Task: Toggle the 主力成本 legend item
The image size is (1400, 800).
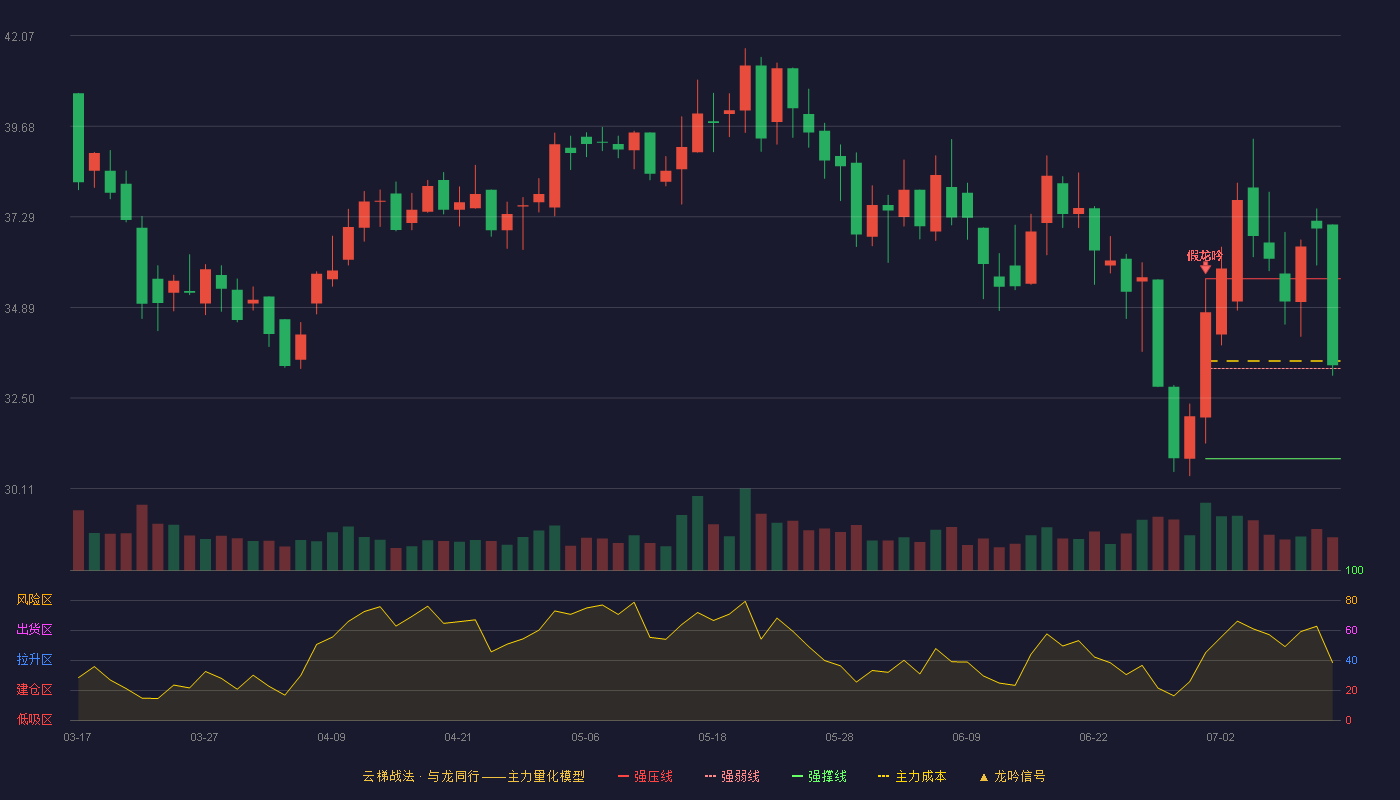Action: (912, 776)
